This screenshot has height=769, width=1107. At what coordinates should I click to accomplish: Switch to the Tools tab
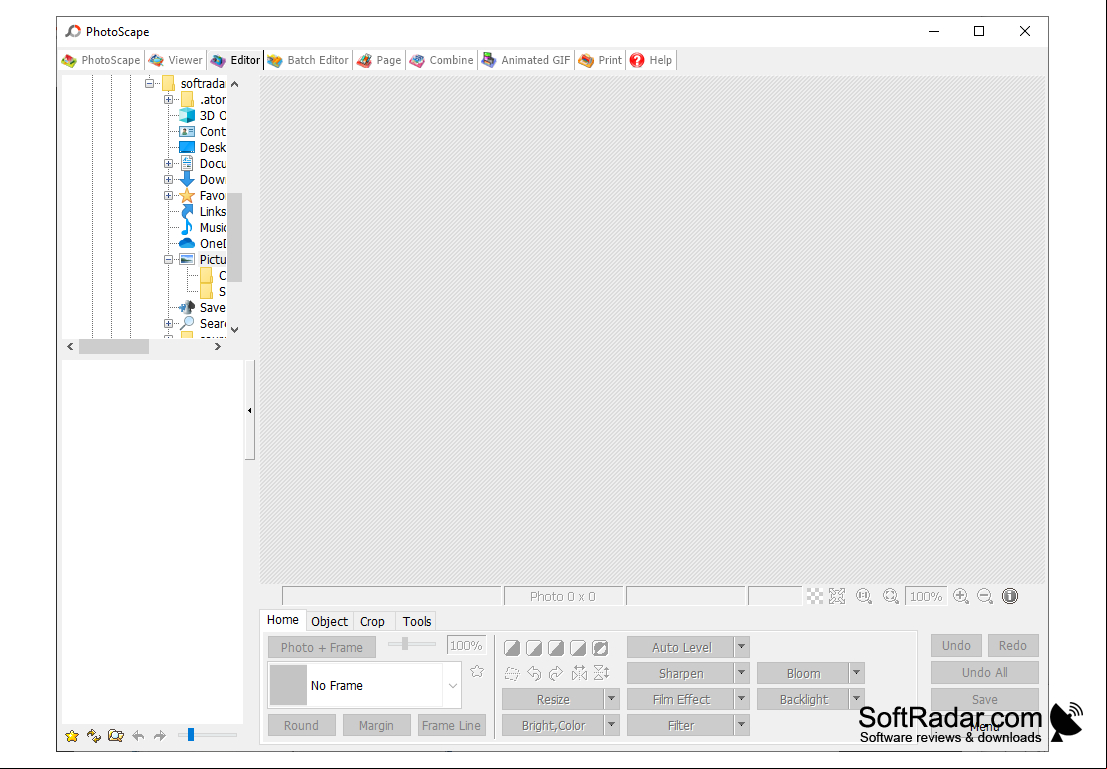[417, 621]
